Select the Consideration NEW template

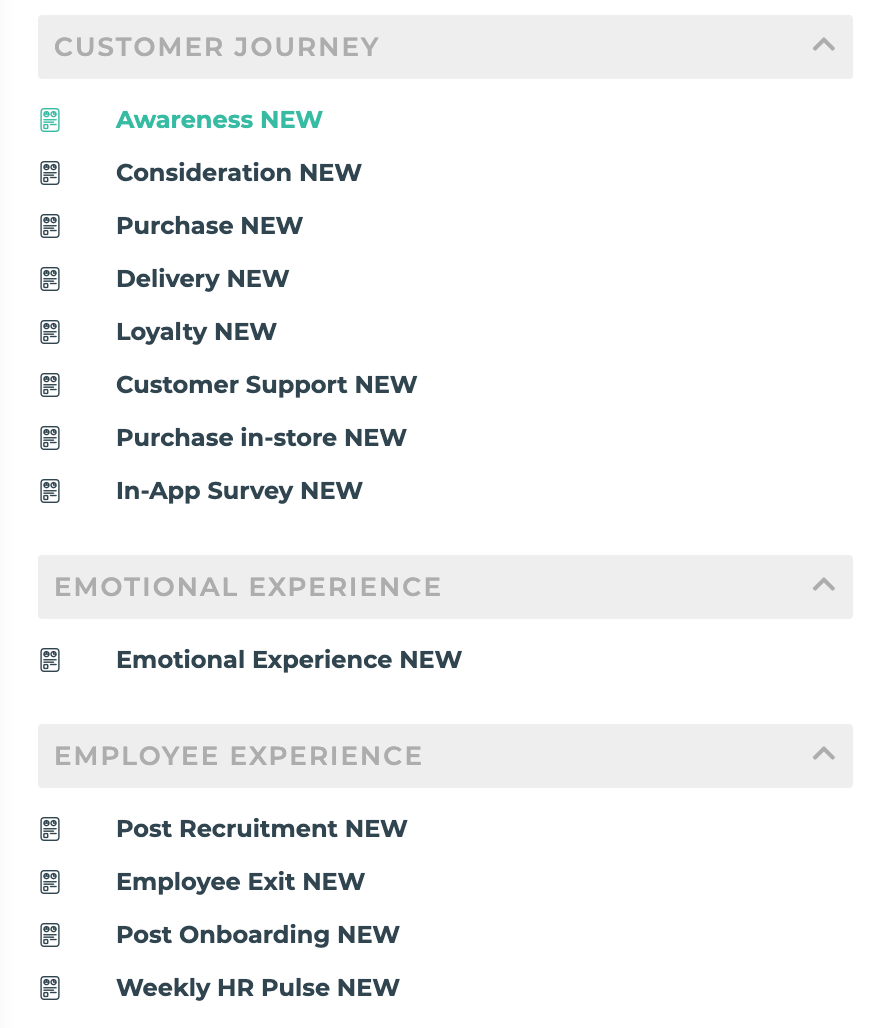coord(239,173)
